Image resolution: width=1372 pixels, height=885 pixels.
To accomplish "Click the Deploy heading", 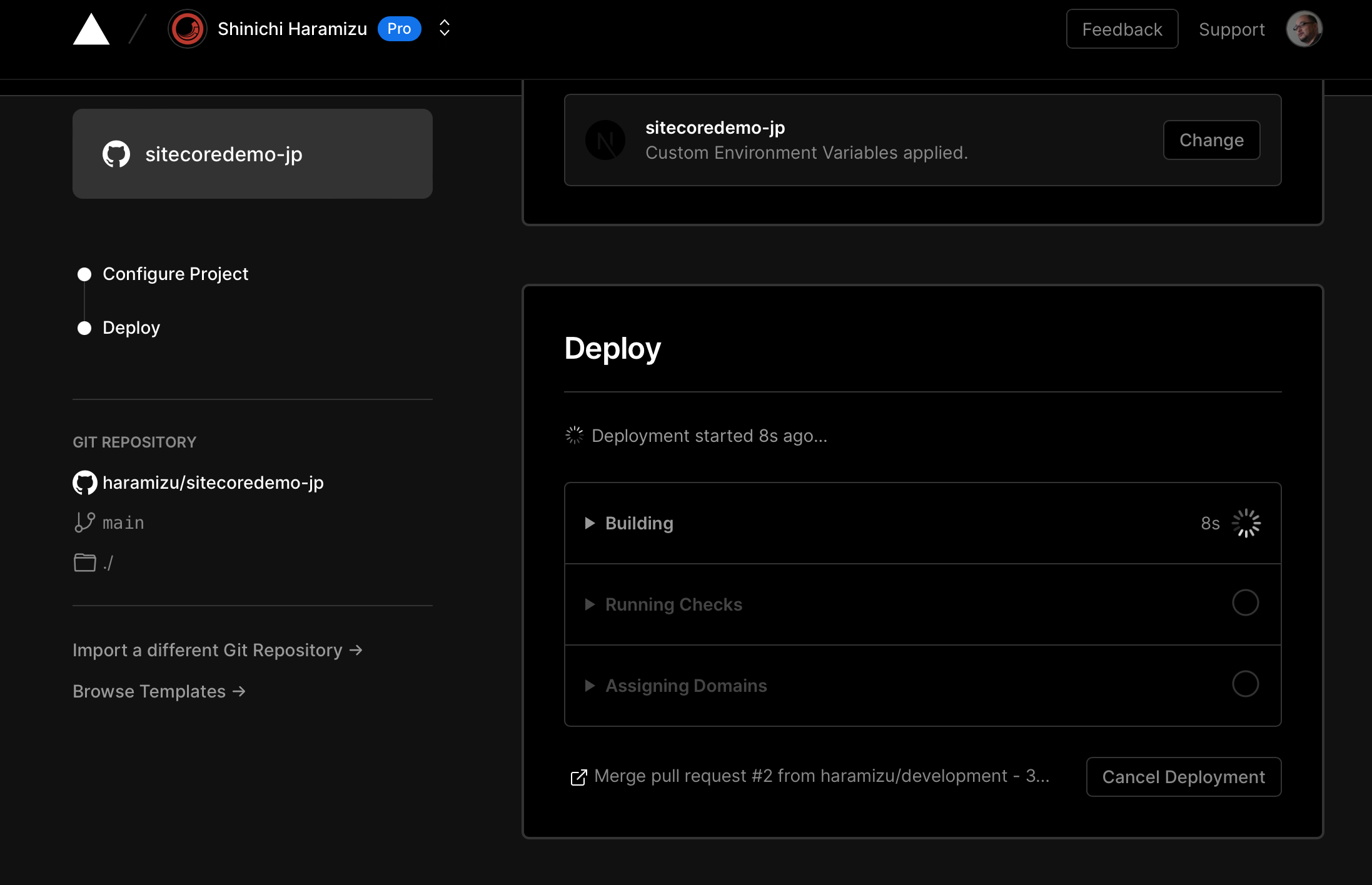I will pyautogui.click(x=612, y=349).
